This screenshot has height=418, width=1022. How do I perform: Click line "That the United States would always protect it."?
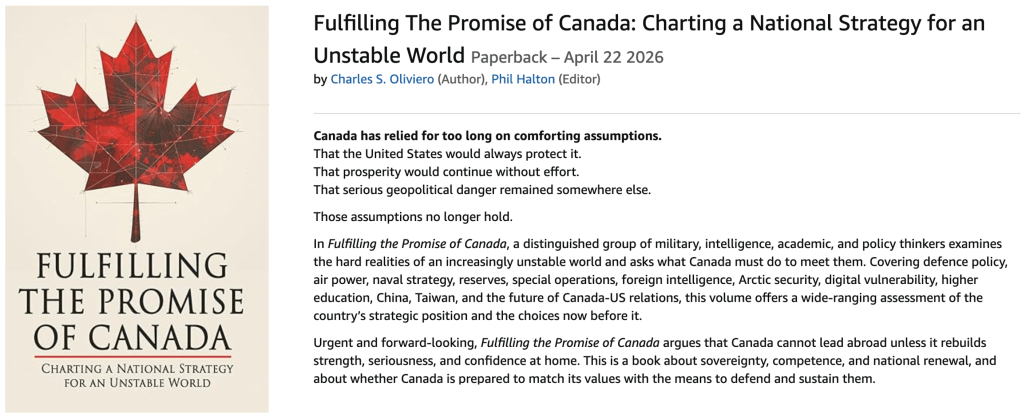[x=447, y=153]
